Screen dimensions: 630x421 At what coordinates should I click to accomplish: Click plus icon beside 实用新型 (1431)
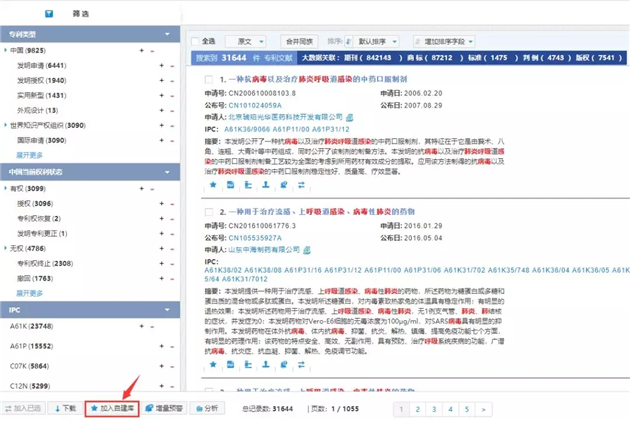point(159,95)
